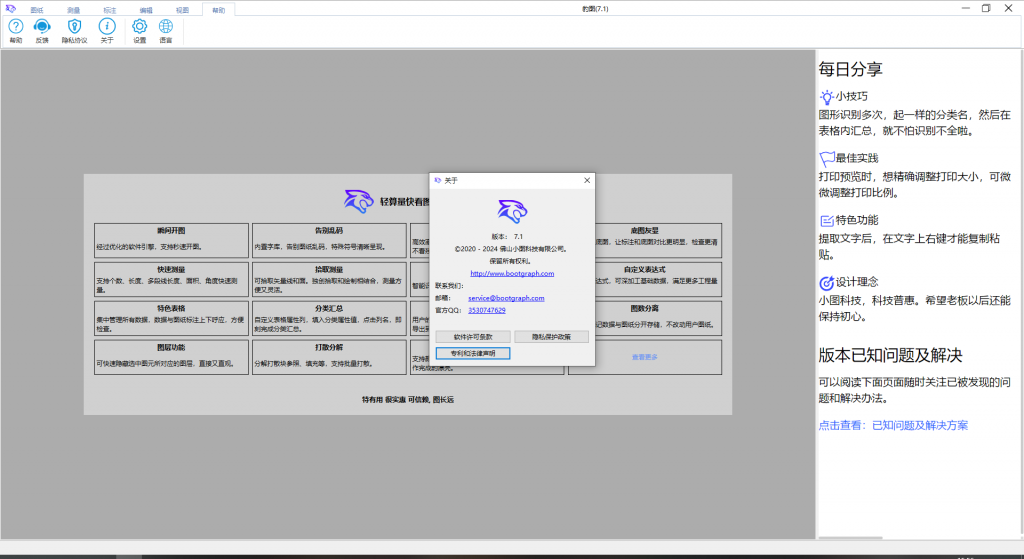The height and width of the screenshot is (559, 1024).
Task: Open 设置 gear icon
Action: [140, 27]
